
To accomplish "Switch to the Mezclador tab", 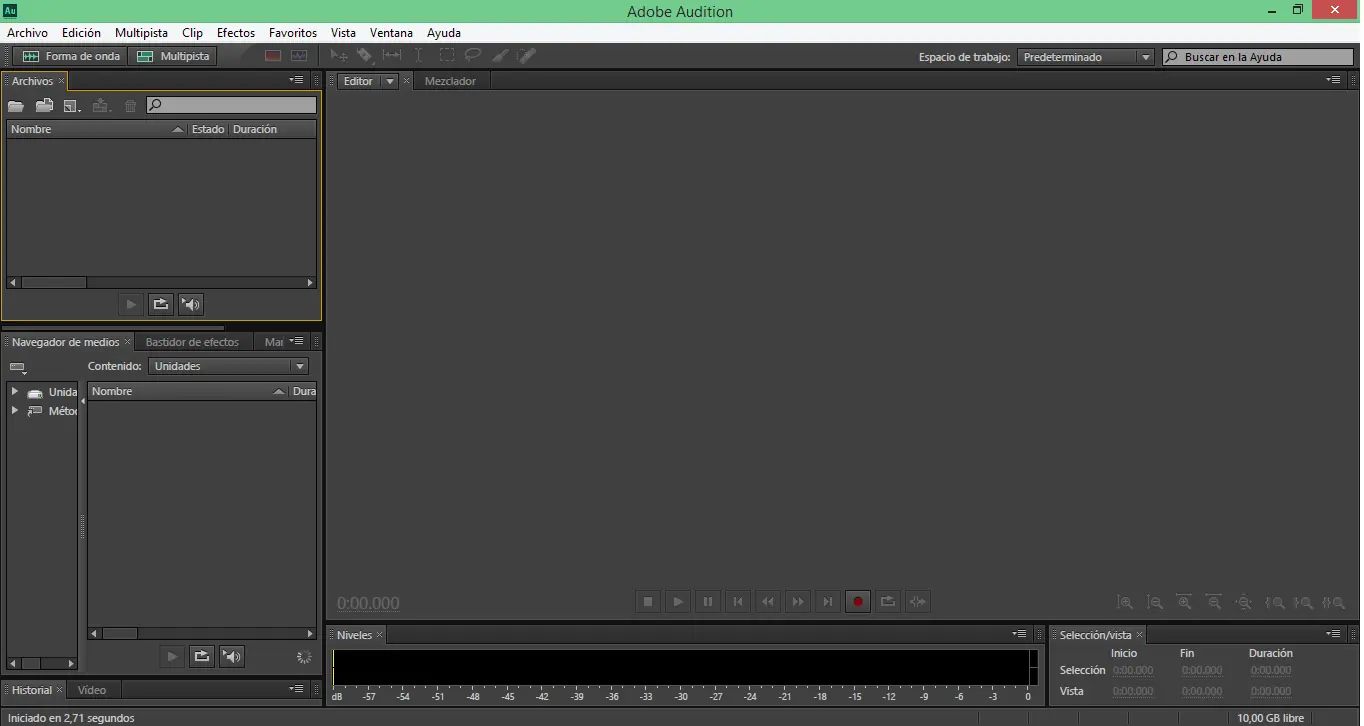I will [450, 81].
